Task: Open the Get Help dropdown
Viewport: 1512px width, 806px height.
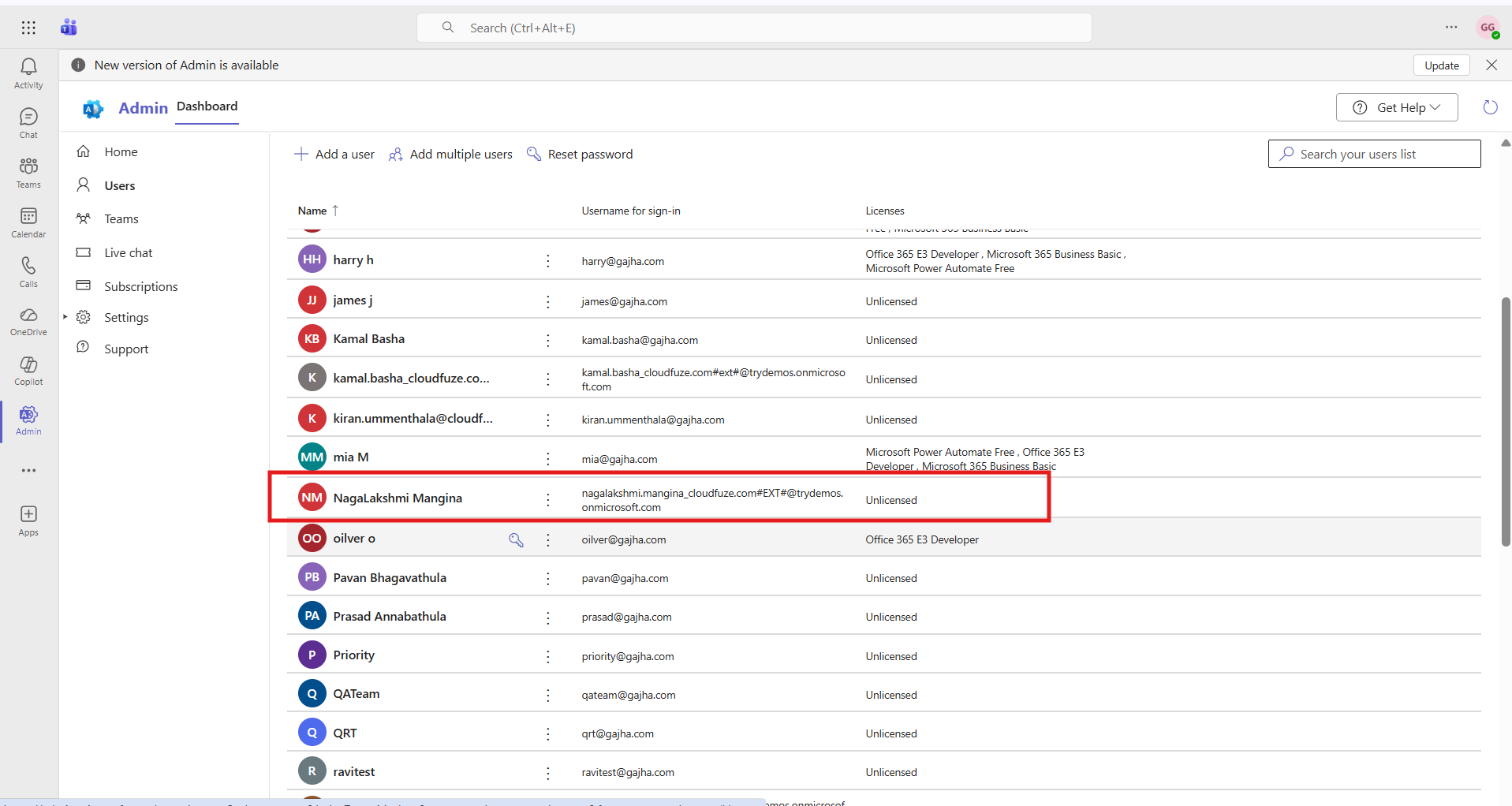Action: click(1396, 107)
